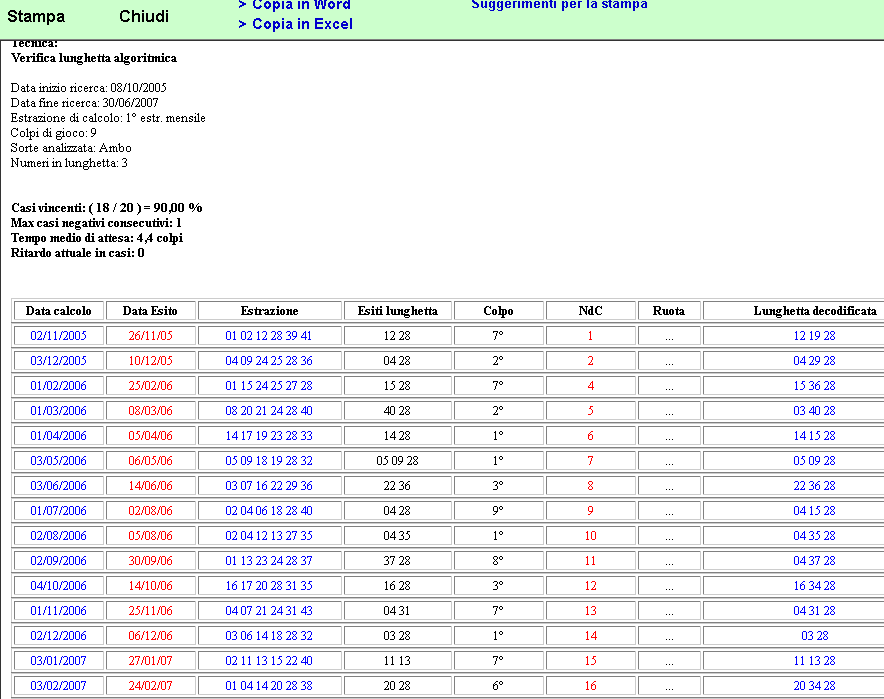Click calculation date 03/06/2006
This screenshot has width=884, height=699.
[59, 486]
